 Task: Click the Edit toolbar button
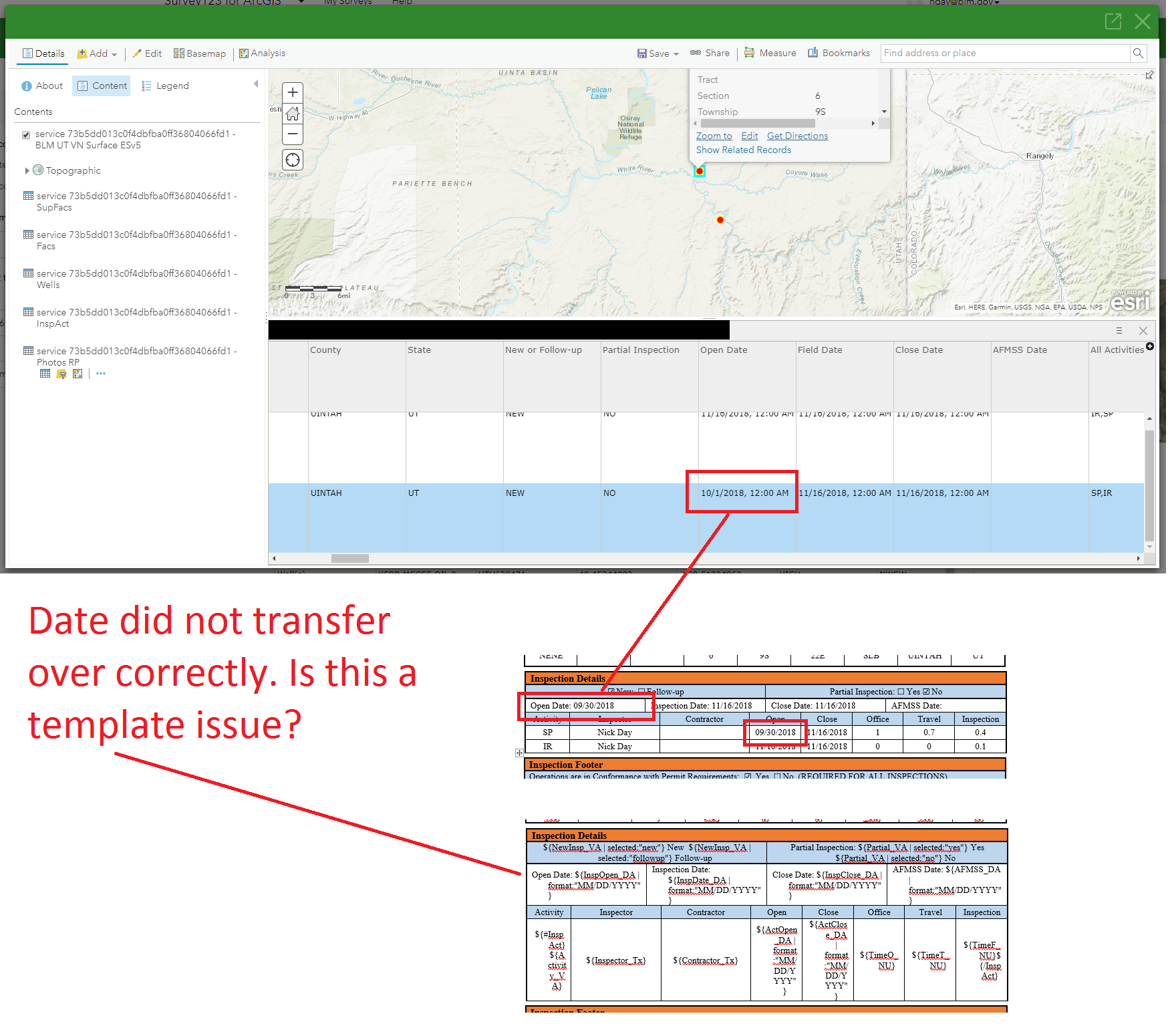(147, 53)
